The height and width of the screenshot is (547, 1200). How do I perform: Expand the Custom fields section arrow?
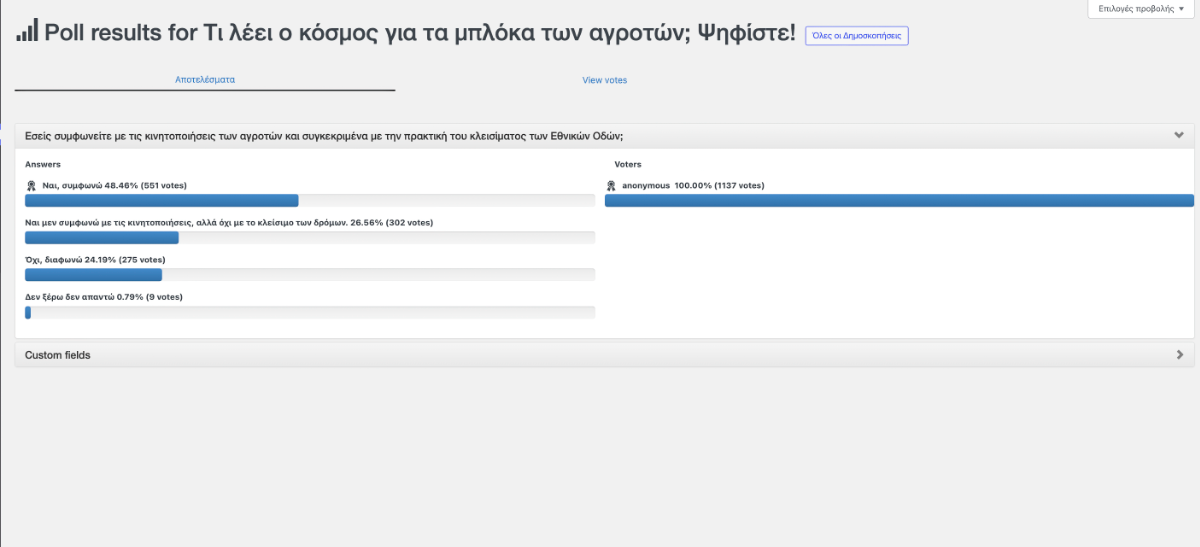pyautogui.click(x=1179, y=354)
